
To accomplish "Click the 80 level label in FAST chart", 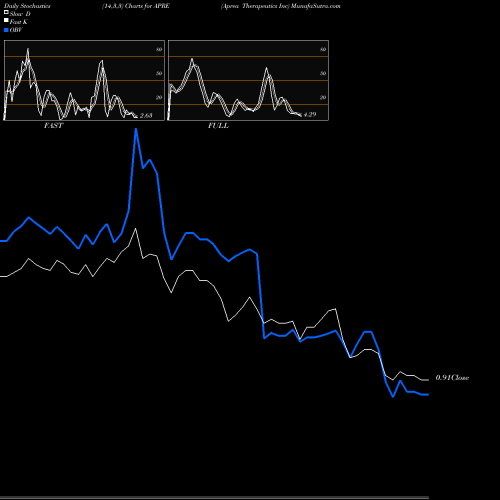I will (159, 49).
